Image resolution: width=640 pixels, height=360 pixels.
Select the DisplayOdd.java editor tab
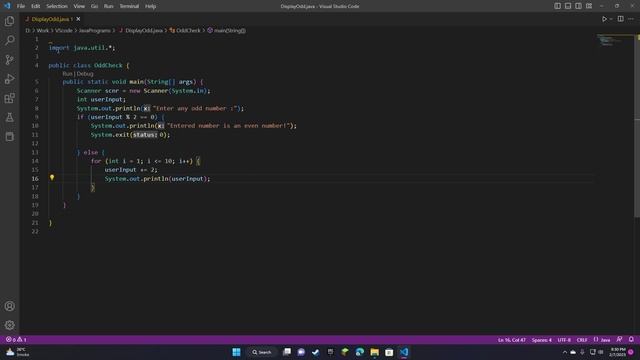point(51,19)
